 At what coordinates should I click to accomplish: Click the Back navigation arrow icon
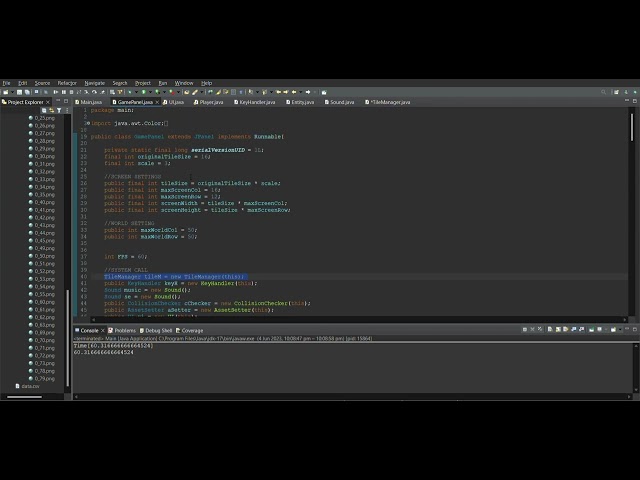point(293,92)
